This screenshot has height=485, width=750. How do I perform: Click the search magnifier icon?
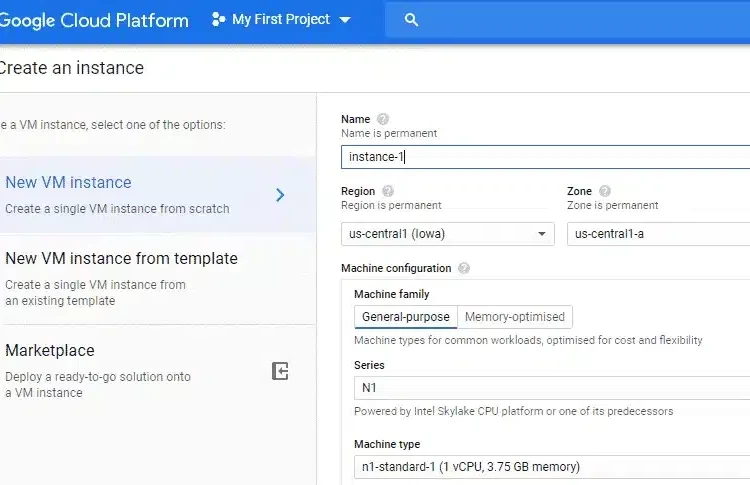click(x=411, y=20)
